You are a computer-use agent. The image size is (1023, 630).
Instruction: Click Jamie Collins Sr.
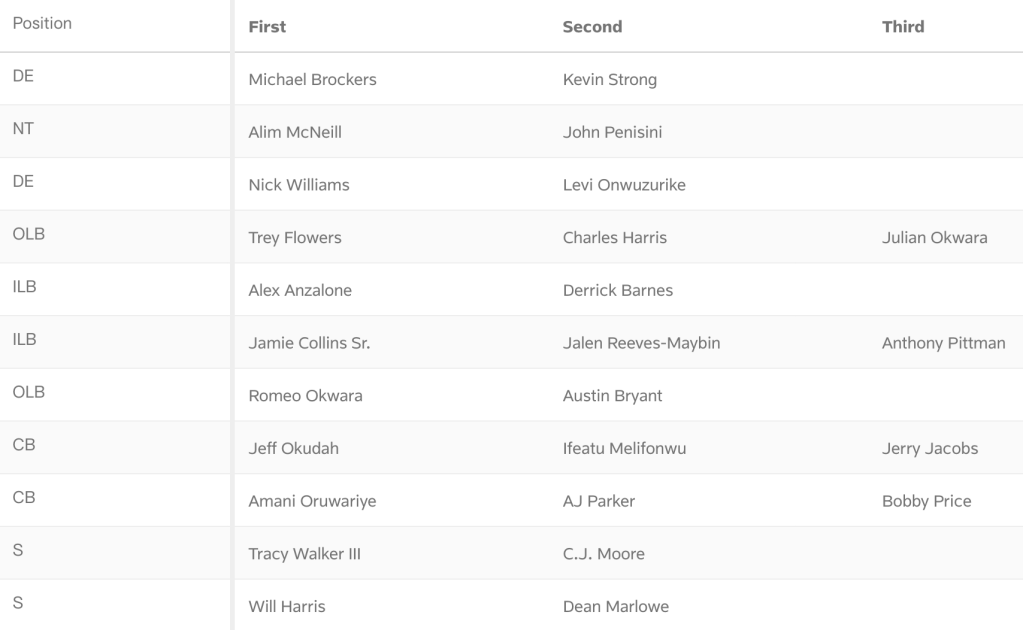309,344
